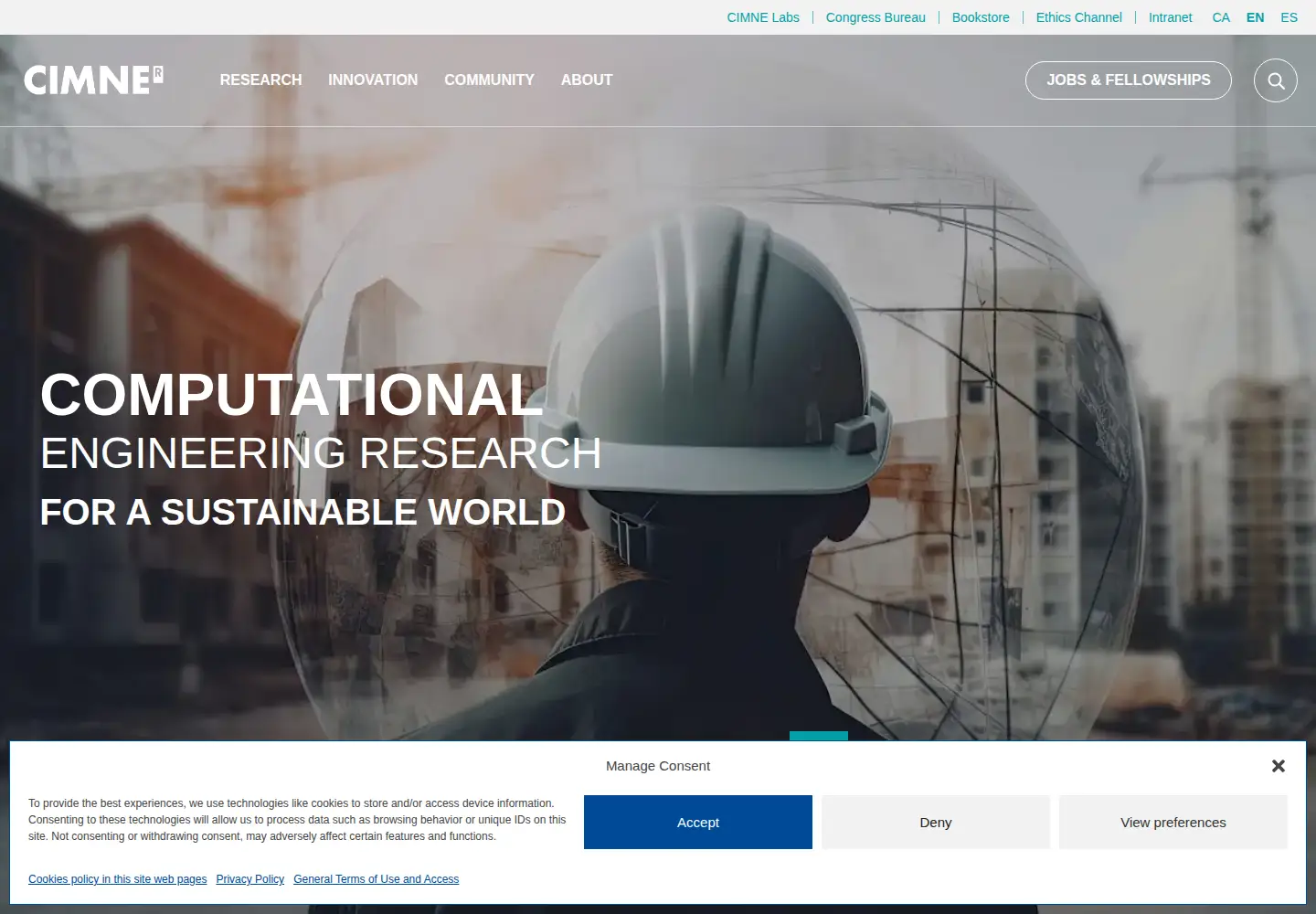Image resolution: width=1316 pixels, height=914 pixels.
Task: Open the About menu
Action: (587, 80)
